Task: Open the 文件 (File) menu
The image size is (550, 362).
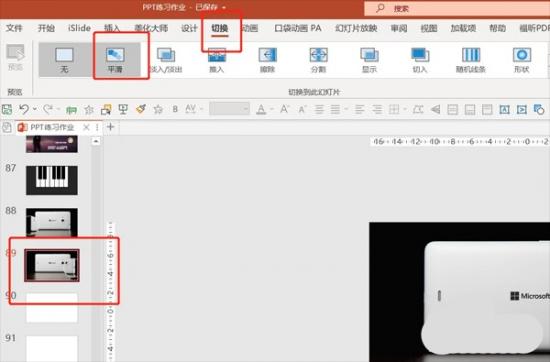Action: click(14, 28)
